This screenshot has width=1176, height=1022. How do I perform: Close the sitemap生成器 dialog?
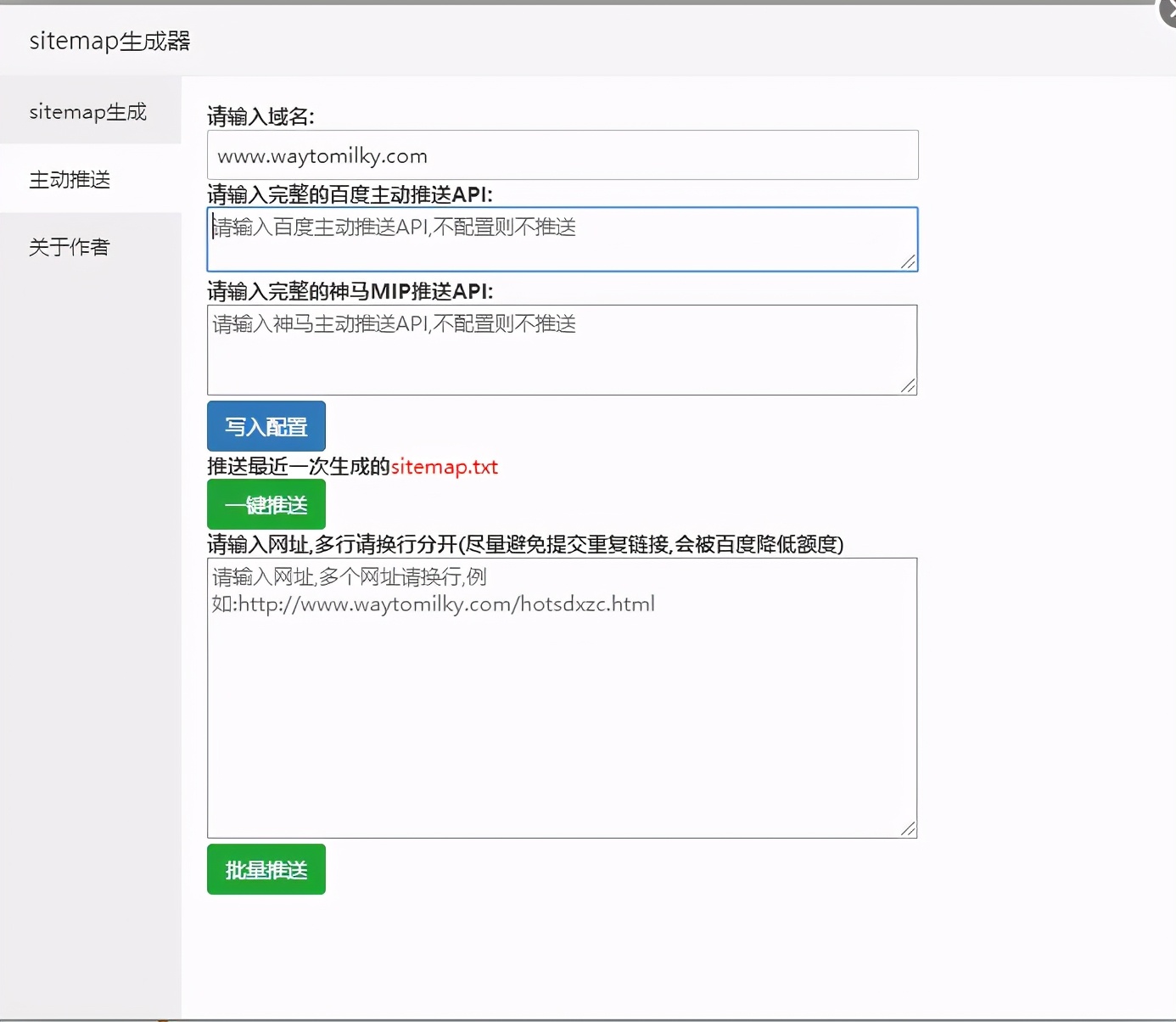(x=1169, y=11)
